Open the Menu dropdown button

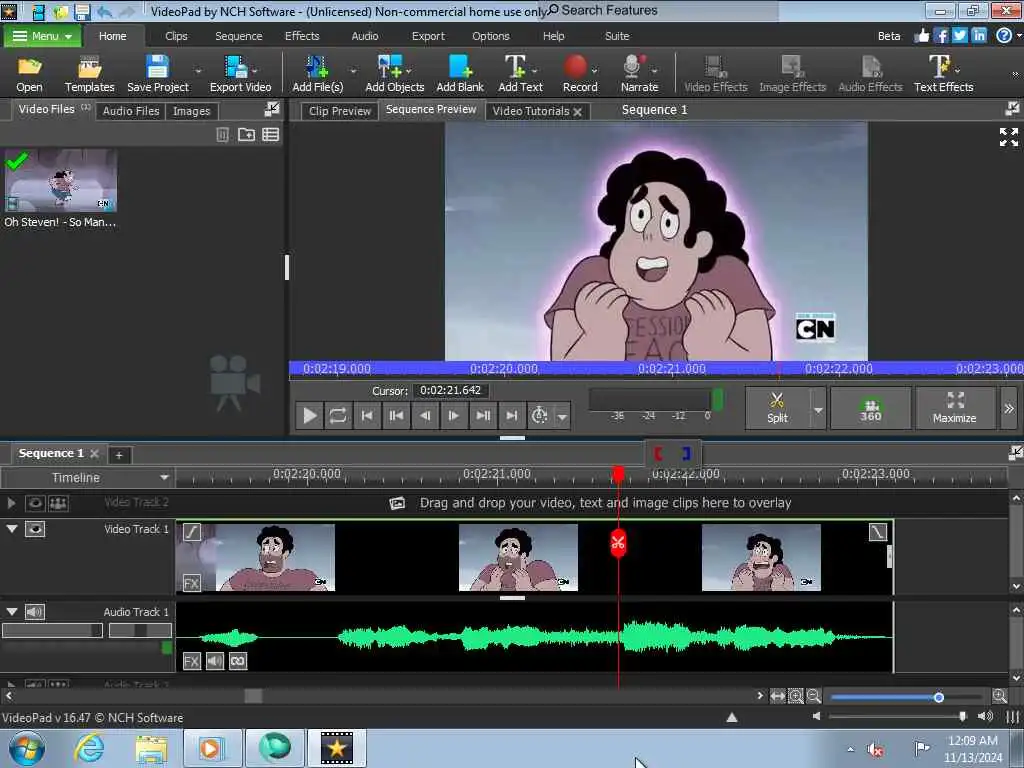point(42,36)
